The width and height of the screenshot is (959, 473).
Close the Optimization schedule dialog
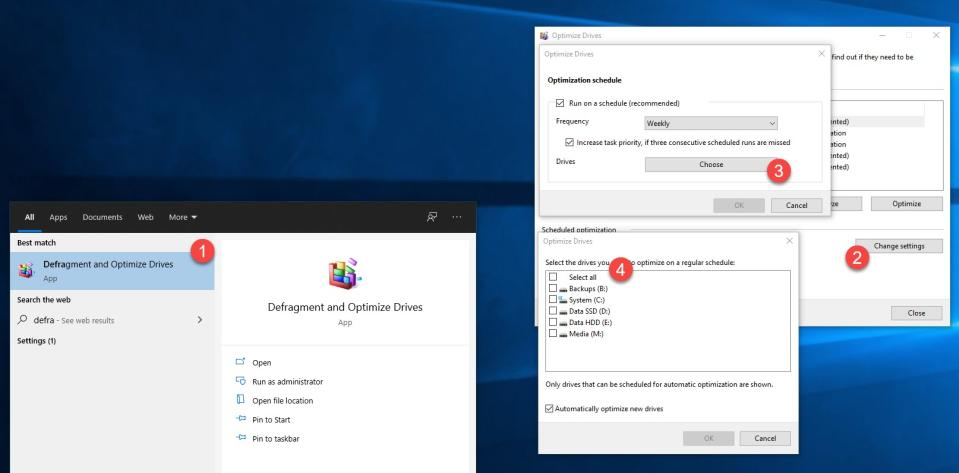[x=821, y=54]
